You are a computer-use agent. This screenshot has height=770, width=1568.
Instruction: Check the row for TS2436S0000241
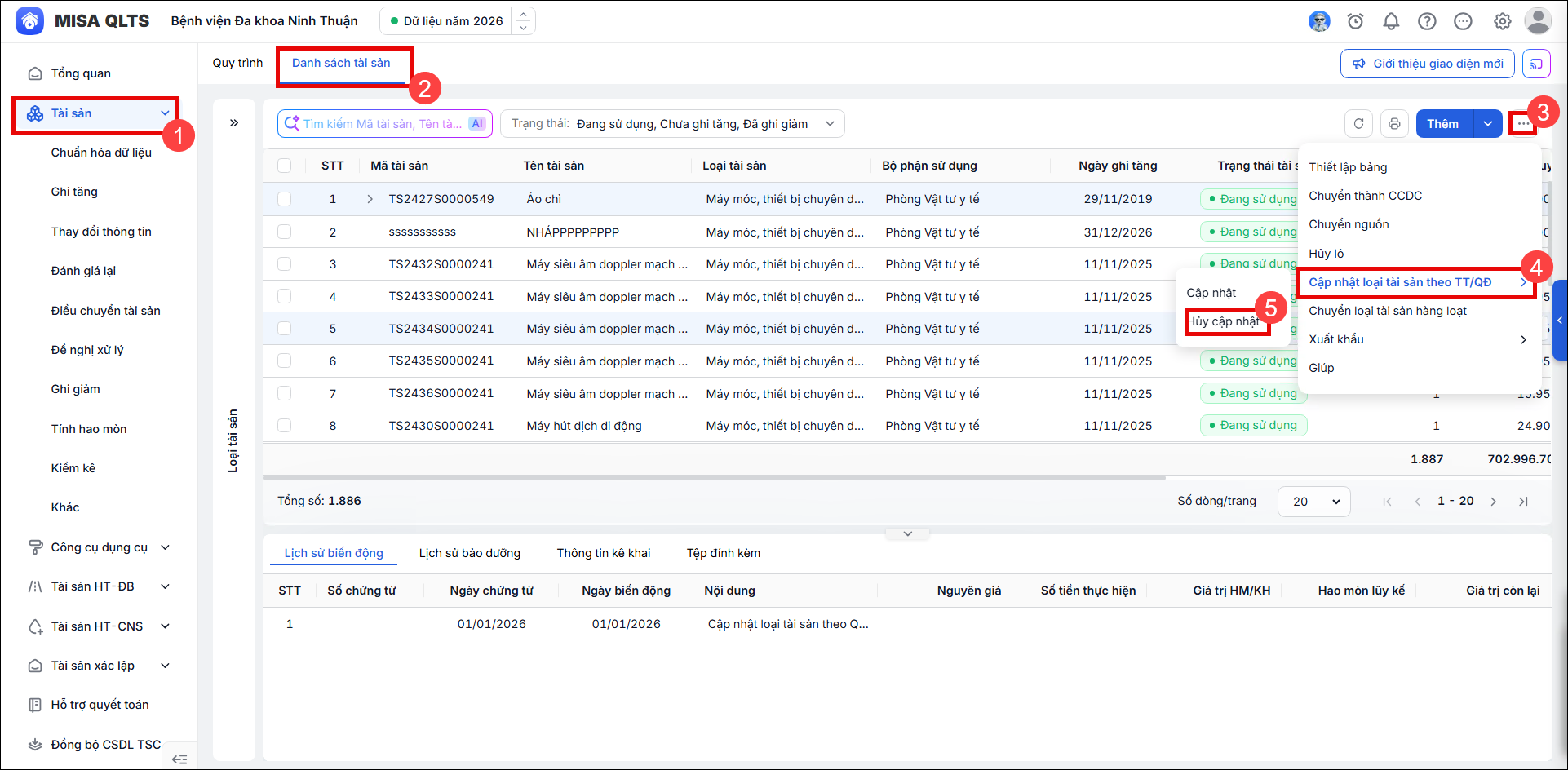[284, 393]
